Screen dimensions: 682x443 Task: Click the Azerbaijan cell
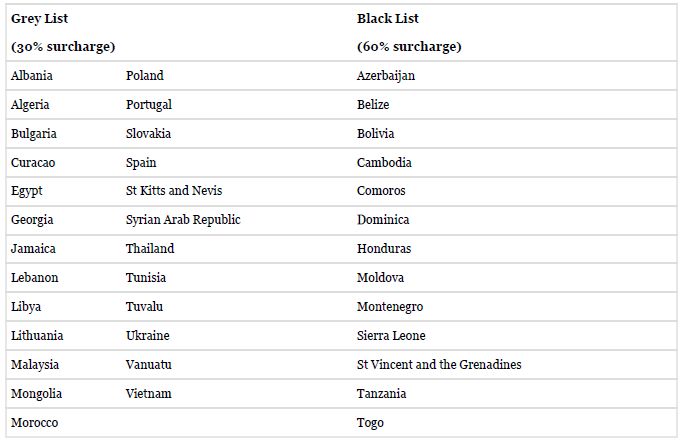click(386, 75)
